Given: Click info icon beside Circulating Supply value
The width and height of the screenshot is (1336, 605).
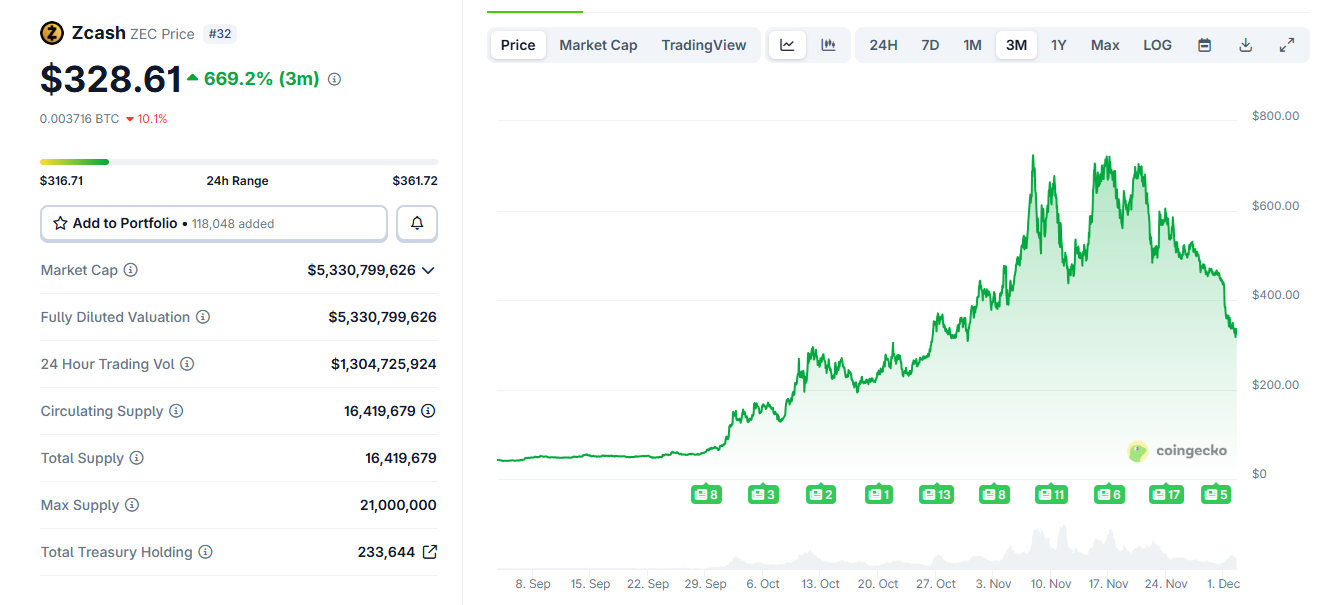Looking at the screenshot, I should click(x=428, y=411).
